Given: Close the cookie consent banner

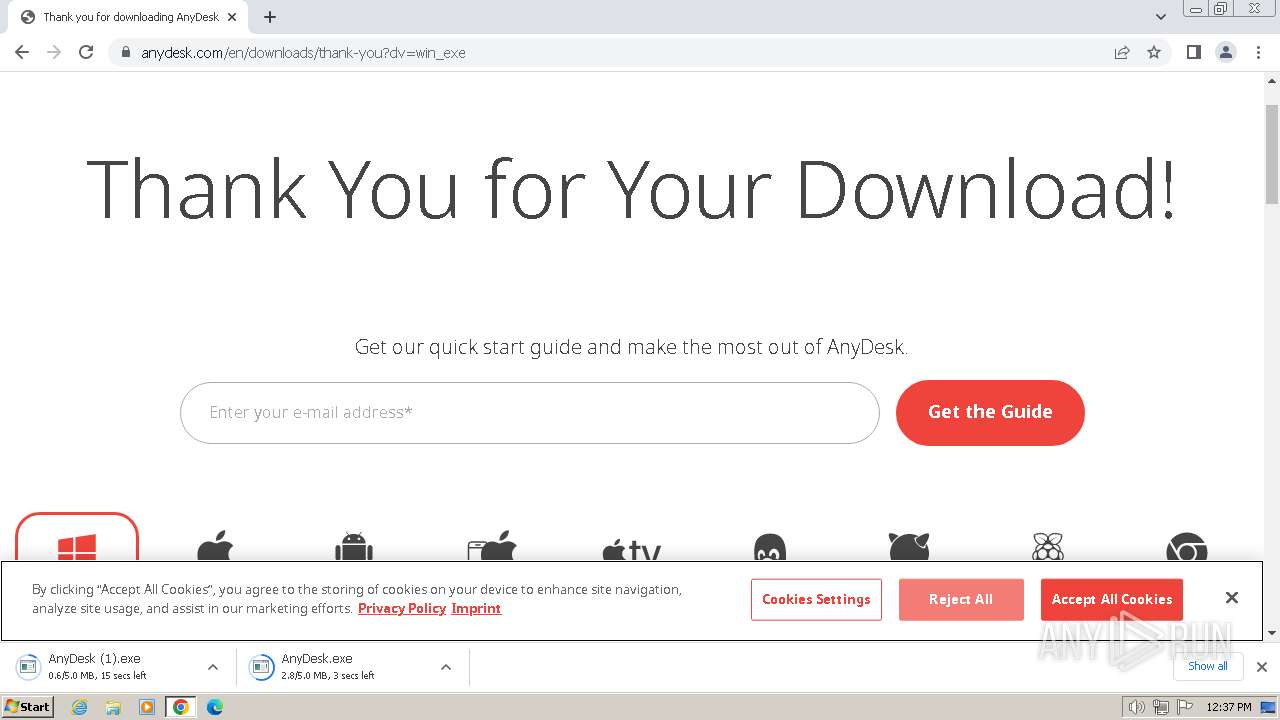Looking at the screenshot, I should 1232,597.
